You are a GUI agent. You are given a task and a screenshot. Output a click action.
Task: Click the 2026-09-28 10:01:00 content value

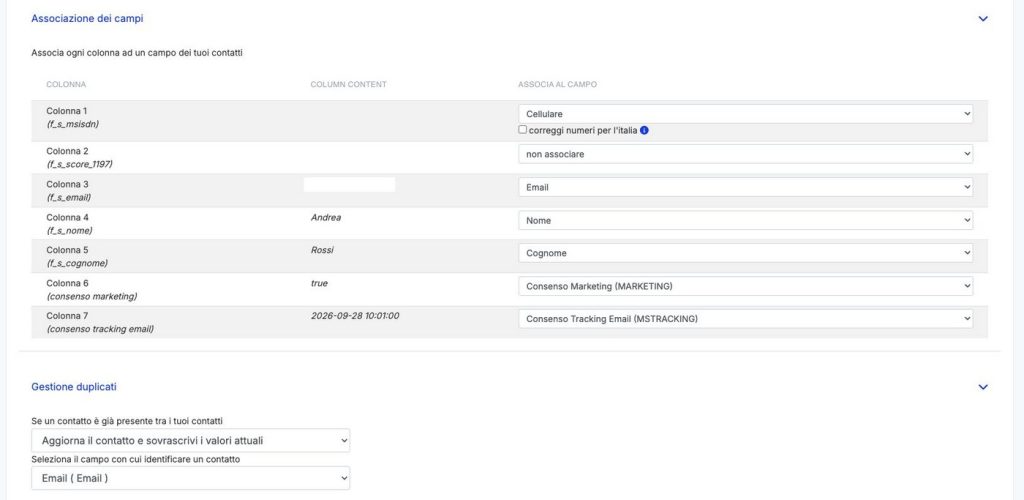point(355,316)
